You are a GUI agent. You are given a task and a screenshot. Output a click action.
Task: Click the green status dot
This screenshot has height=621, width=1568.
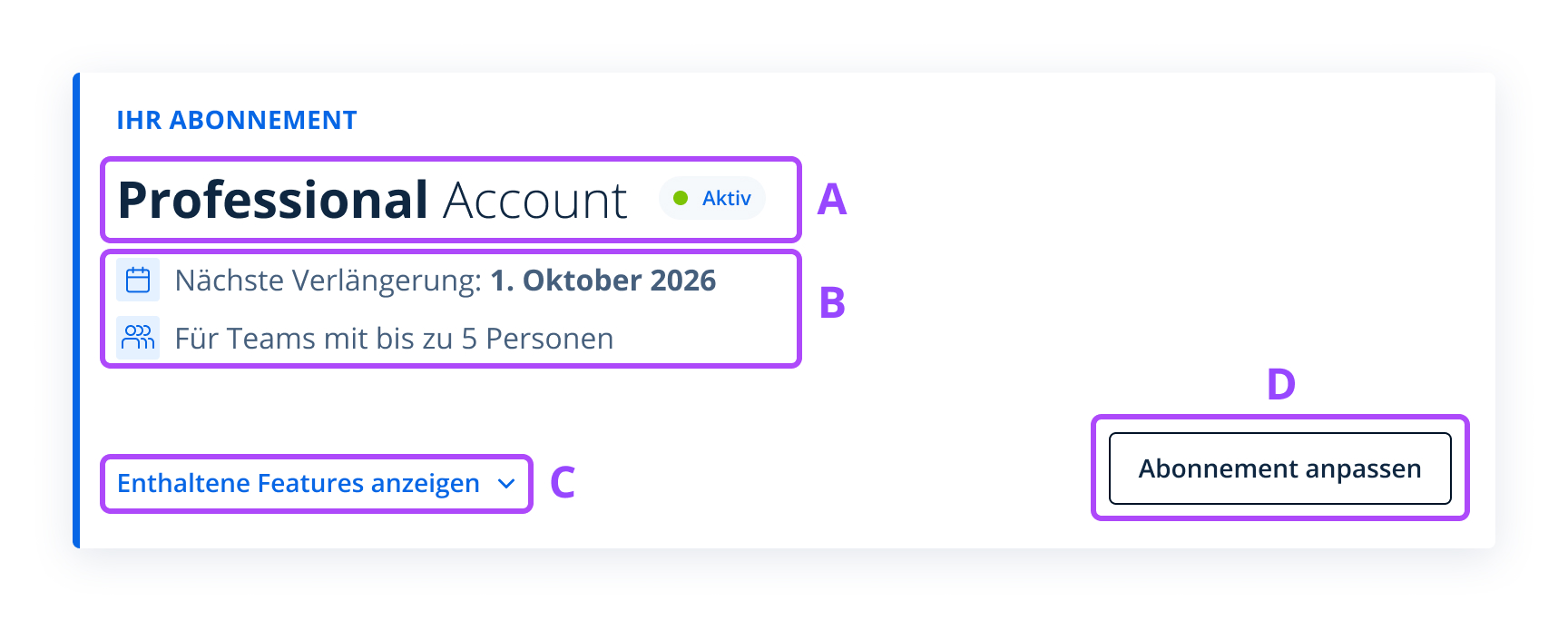click(x=681, y=198)
